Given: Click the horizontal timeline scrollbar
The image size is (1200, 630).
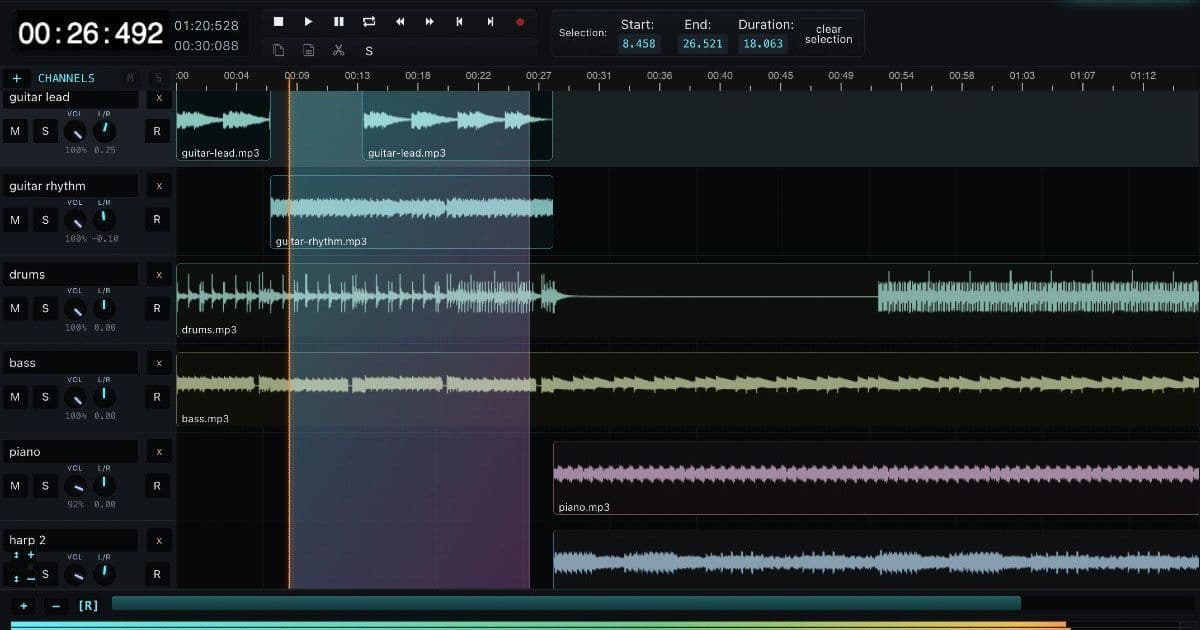Looking at the screenshot, I should click(566, 603).
